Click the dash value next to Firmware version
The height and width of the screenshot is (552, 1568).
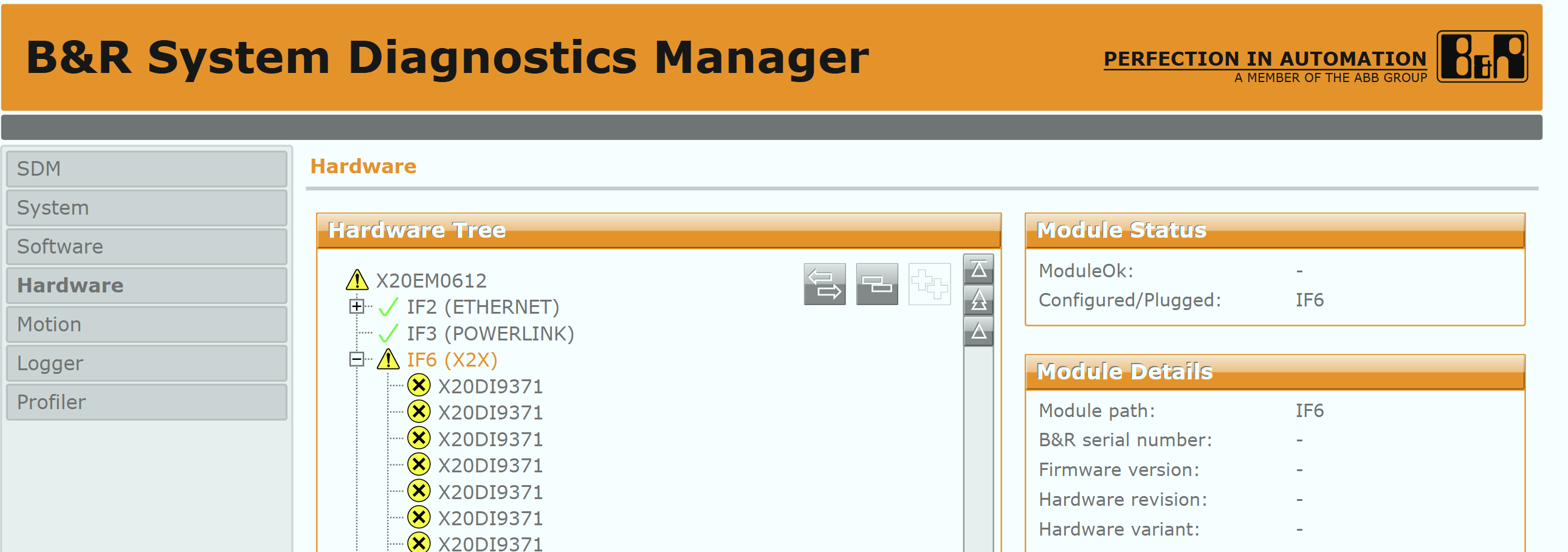(x=1299, y=470)
